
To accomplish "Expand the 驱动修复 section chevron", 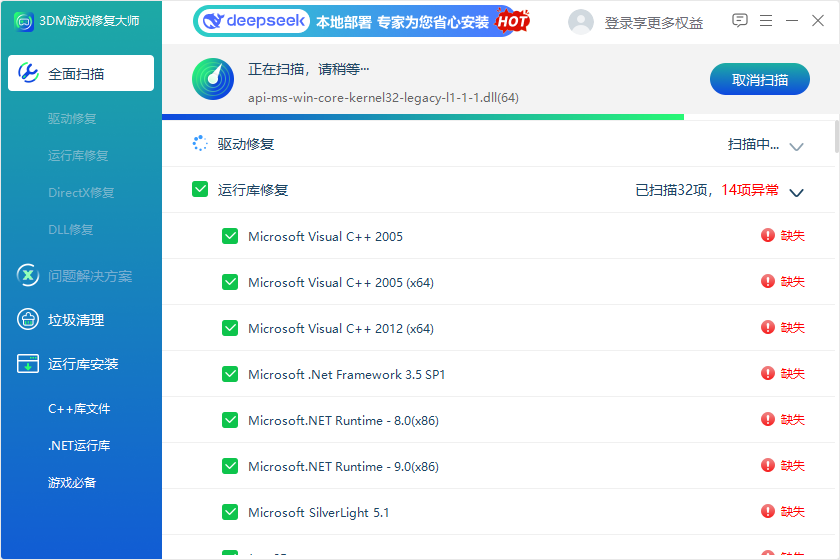I will tap(796, 146).
